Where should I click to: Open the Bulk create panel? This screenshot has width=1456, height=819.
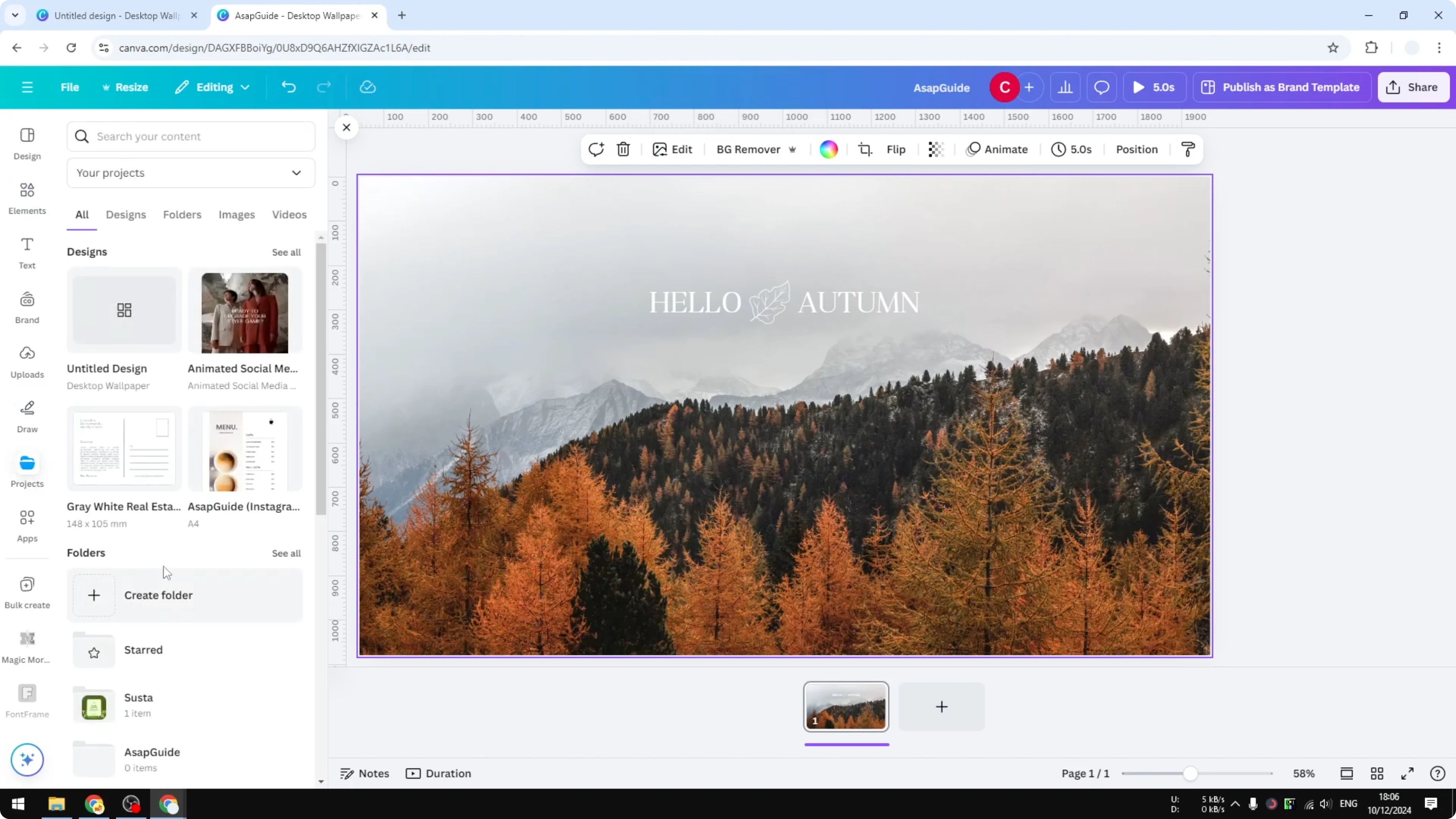coord(27,591)
